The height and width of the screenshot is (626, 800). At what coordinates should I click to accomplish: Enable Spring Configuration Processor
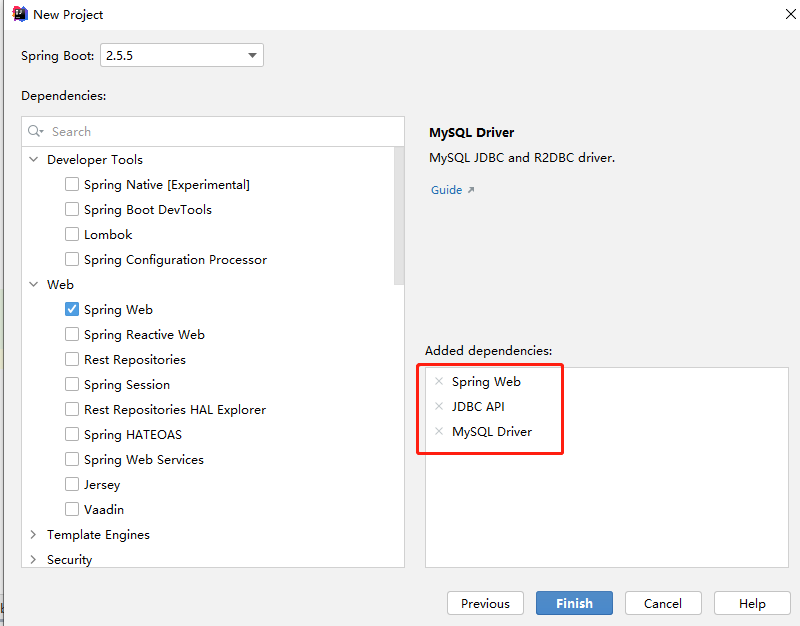coord(72,259)
